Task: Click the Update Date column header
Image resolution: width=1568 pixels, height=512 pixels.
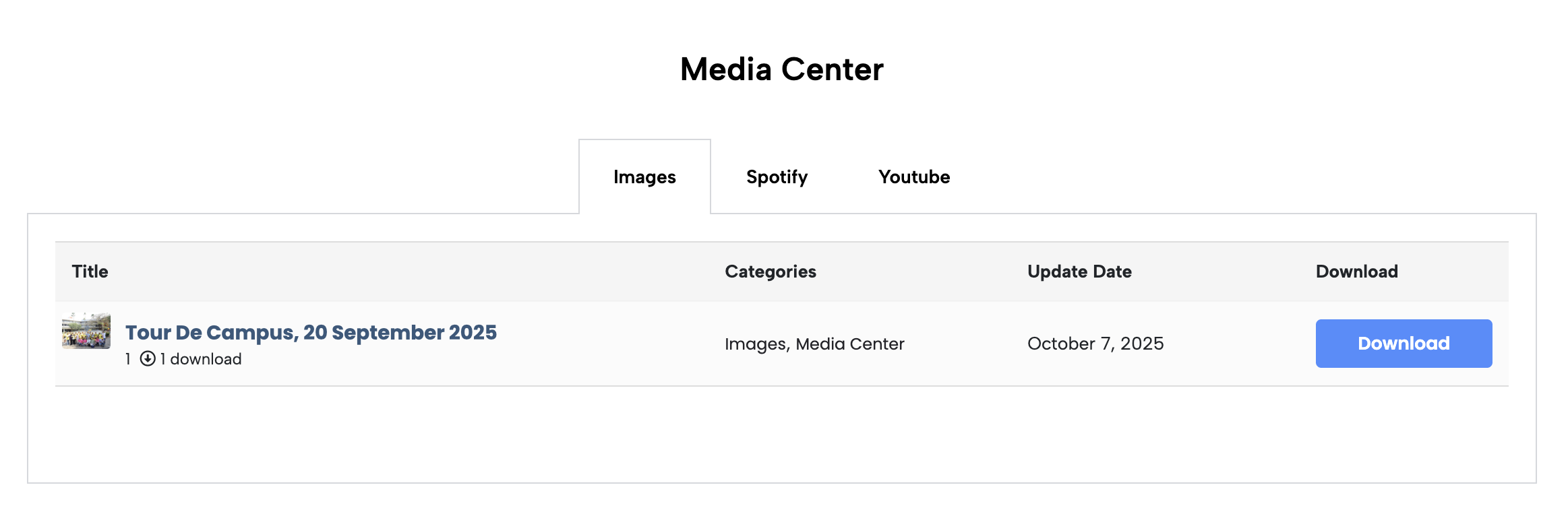Action: click(1079, 271)
